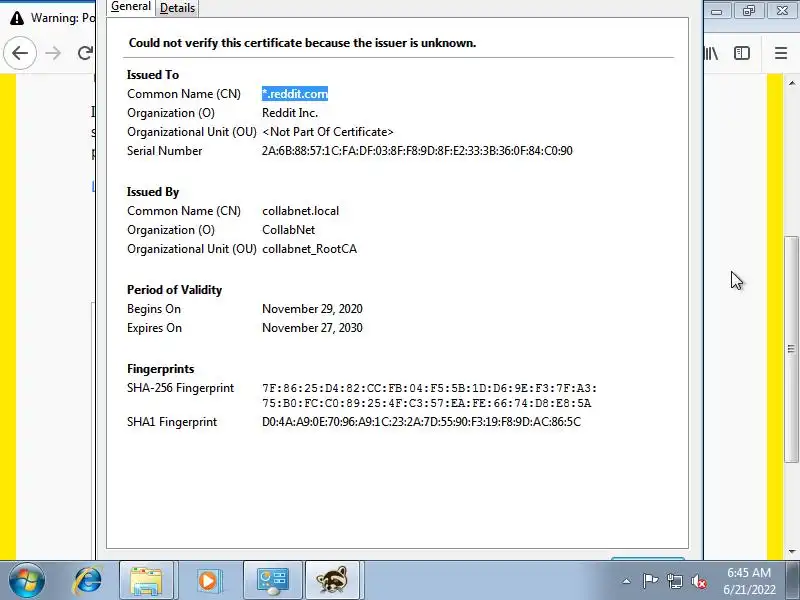Click the collabnet_RootCA value
The width and height of the screenshot is (800, 600).
pos(309,248)
